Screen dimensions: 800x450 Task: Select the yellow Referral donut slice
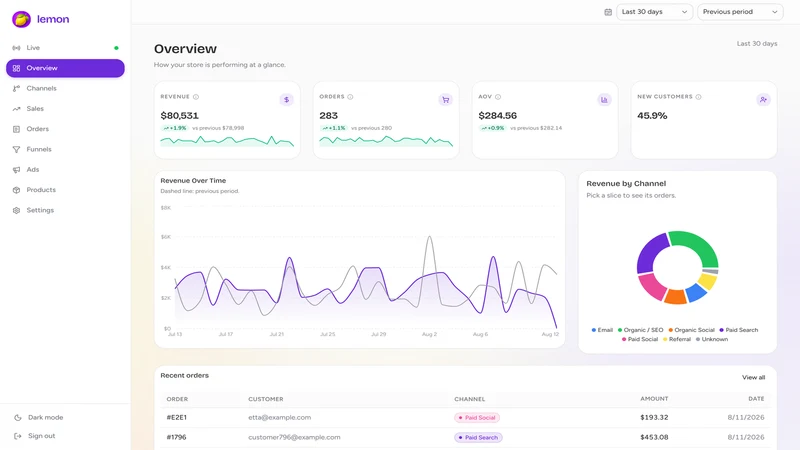click(708, 281)
